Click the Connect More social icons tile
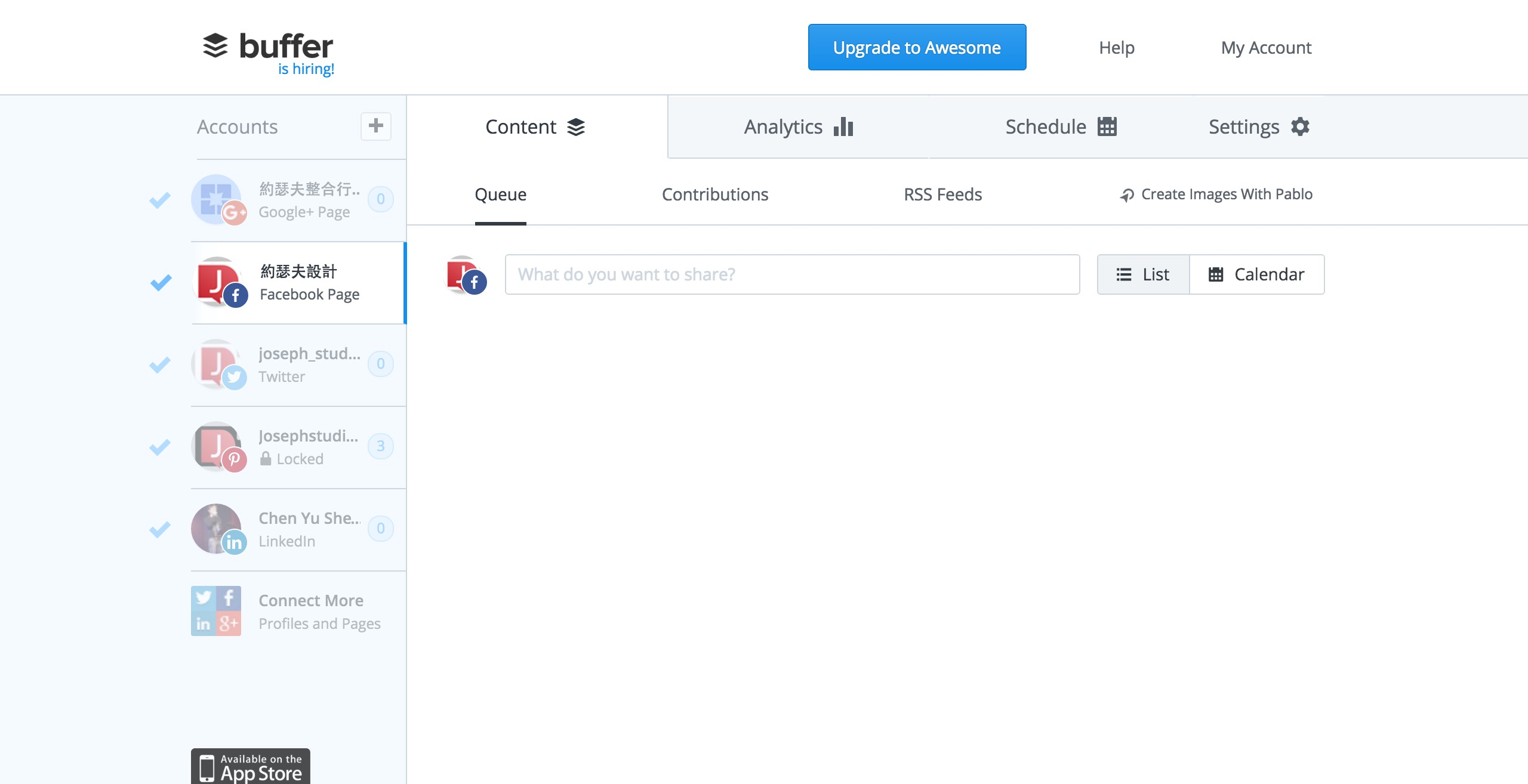The width and height of the screenshot is (1528, 784). pos(216,611)
